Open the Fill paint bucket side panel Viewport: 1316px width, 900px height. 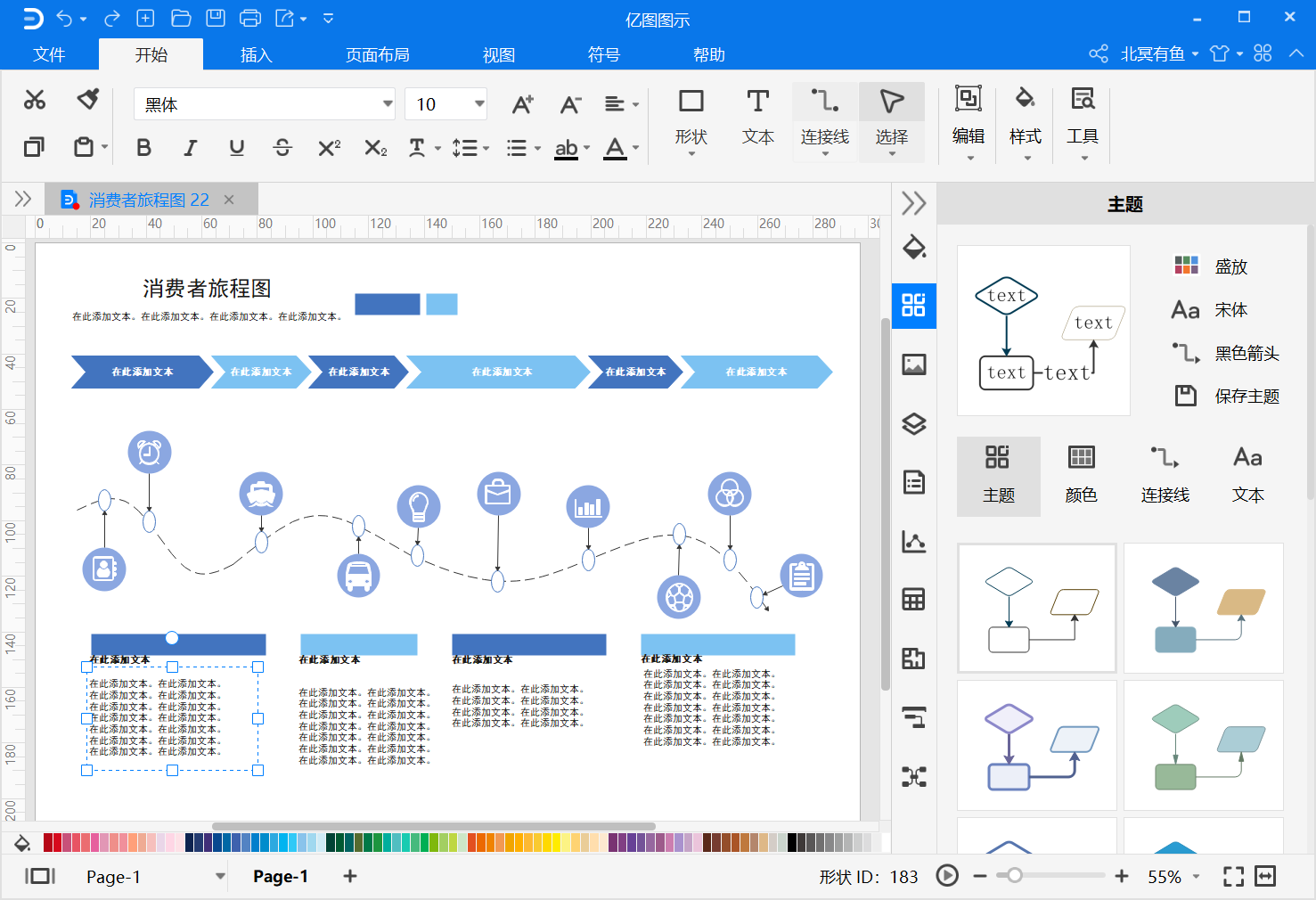click(x=914, y=247)
